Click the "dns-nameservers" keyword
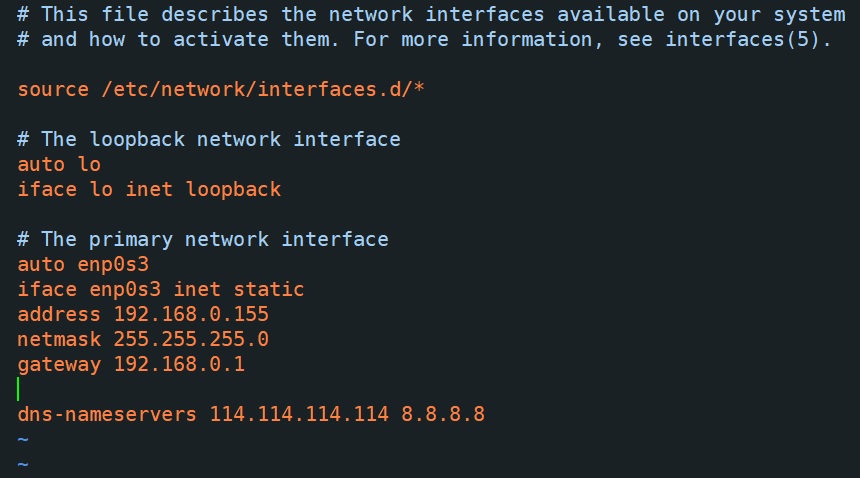This screenshot has height=478, width=860. (107, 414)
